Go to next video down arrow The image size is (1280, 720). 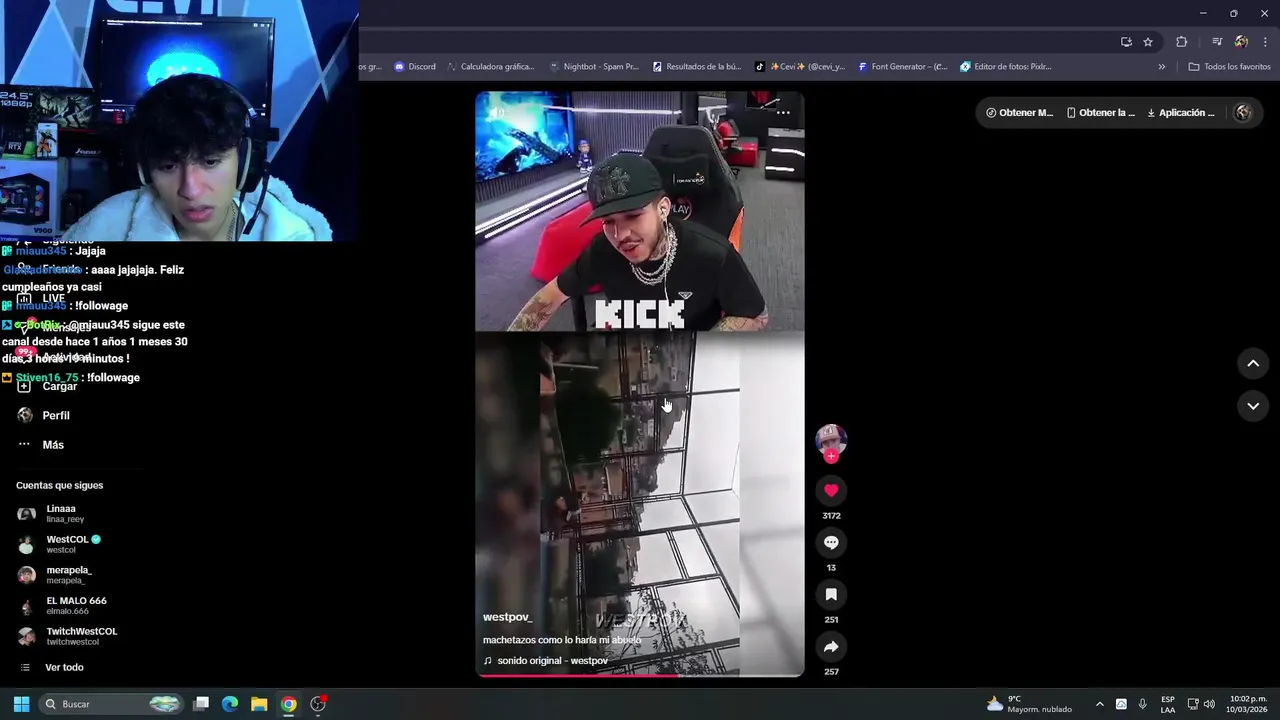click(1253, 406)
